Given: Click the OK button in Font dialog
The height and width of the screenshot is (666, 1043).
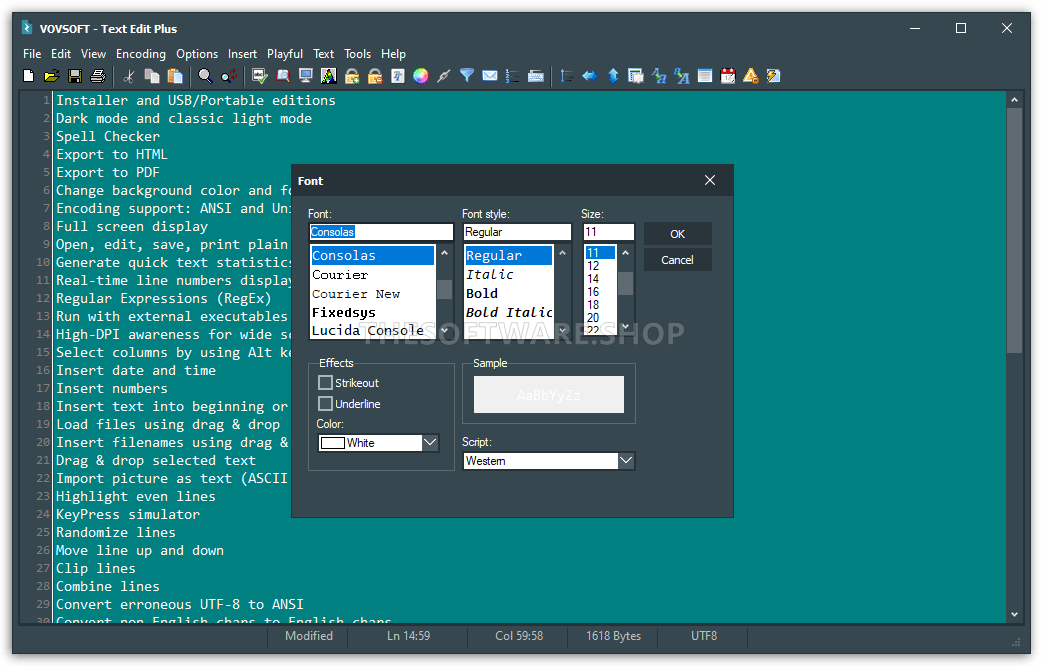Looking at the screenshot, I should 677,234.
